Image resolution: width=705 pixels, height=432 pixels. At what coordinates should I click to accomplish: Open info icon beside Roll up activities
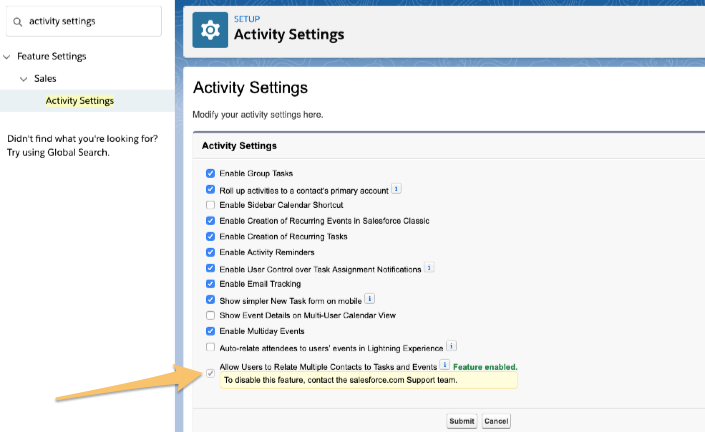tap(397, 188)
